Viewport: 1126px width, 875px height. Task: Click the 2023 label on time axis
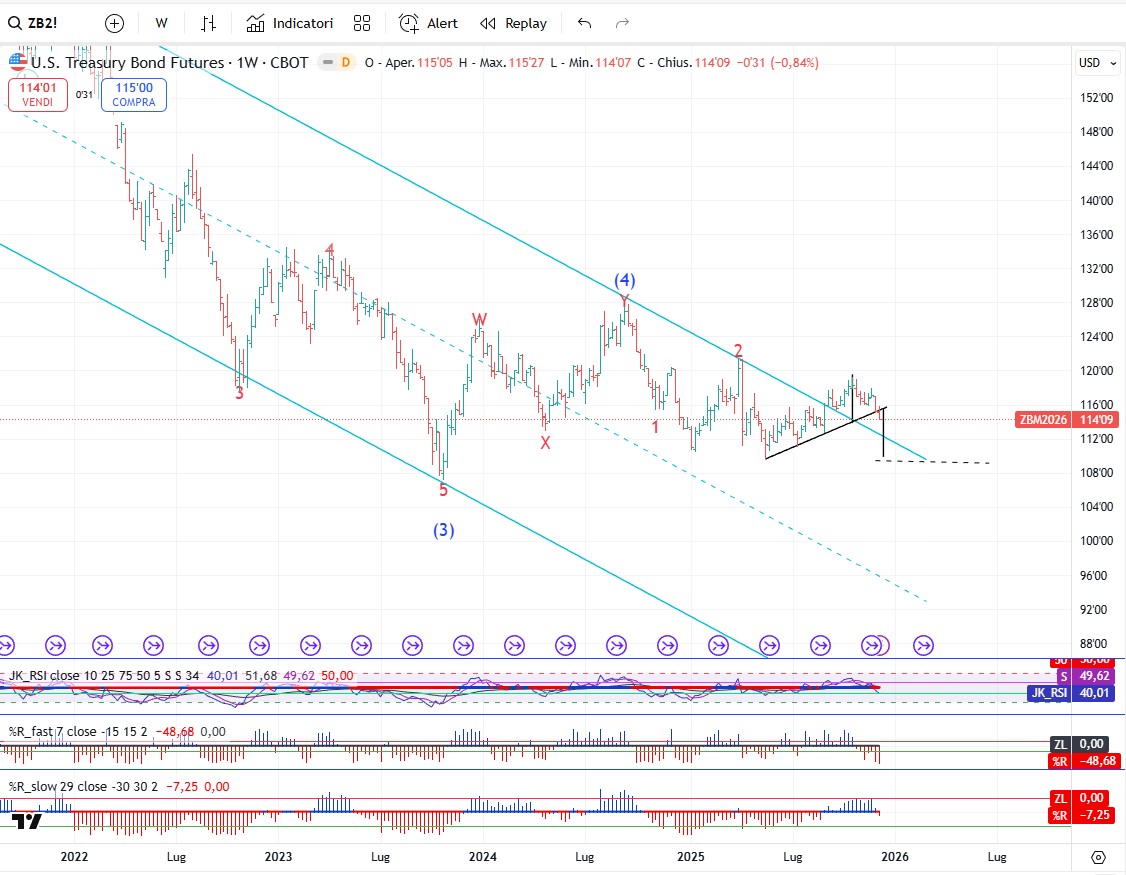pos(278,857)
